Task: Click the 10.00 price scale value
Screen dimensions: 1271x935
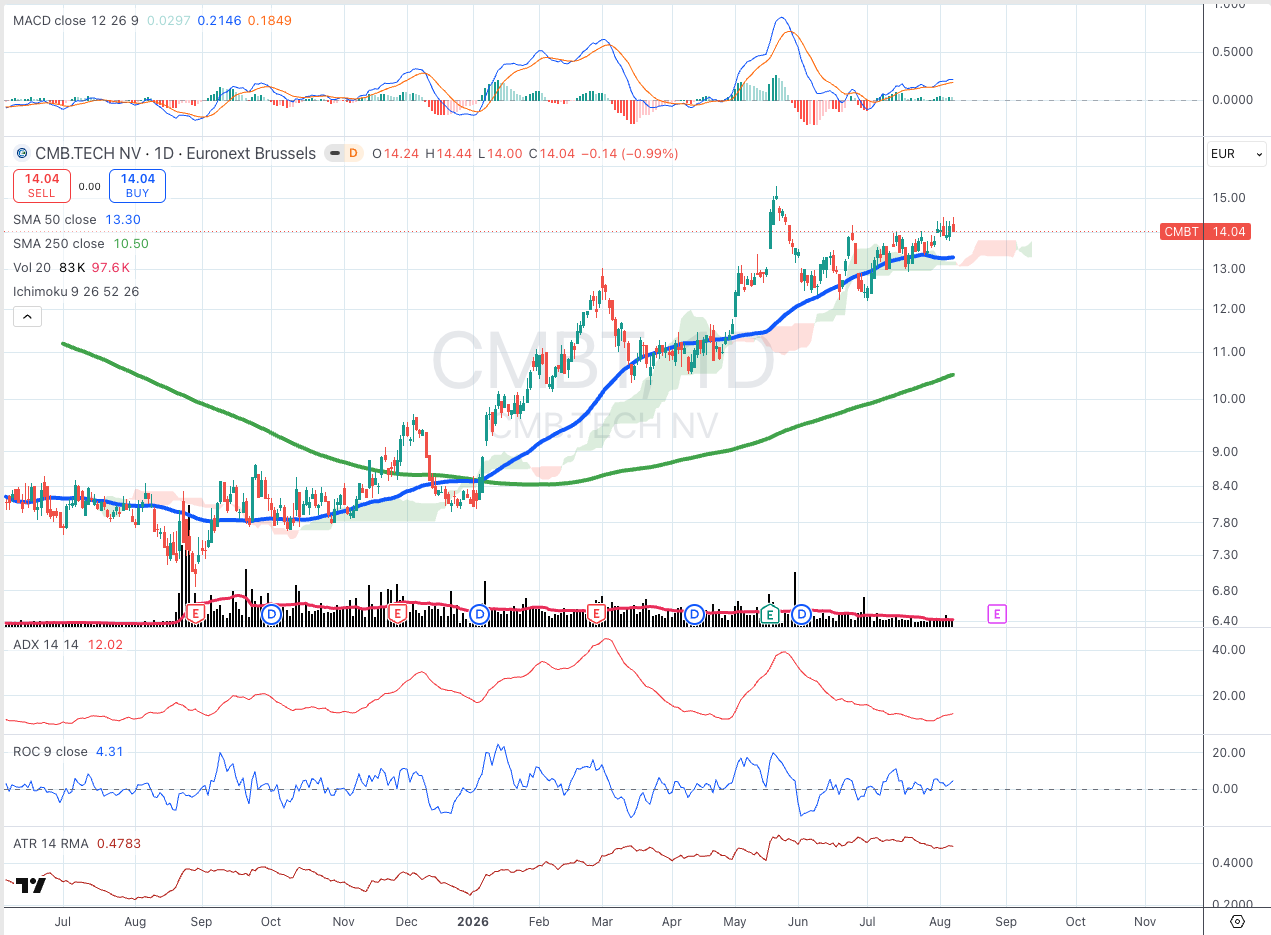Action: click(x=1227, y=399)
